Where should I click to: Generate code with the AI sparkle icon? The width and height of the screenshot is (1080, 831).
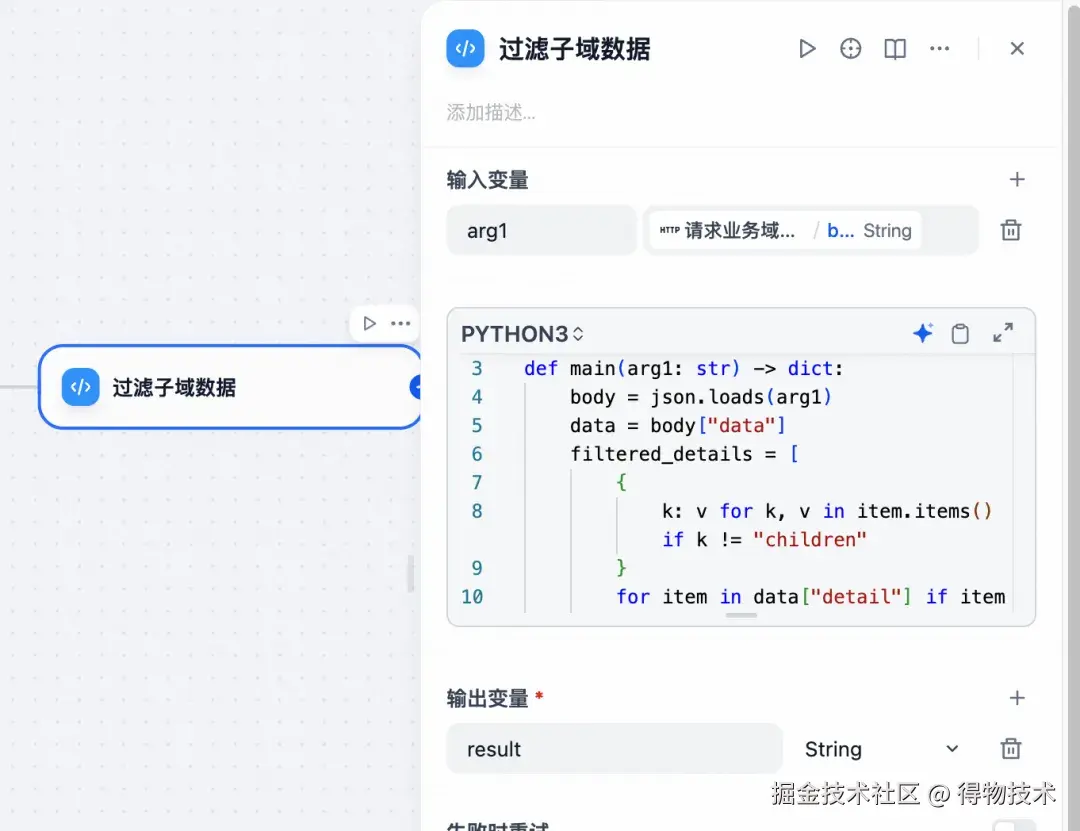pyautogui.click(x=922, y=333)
